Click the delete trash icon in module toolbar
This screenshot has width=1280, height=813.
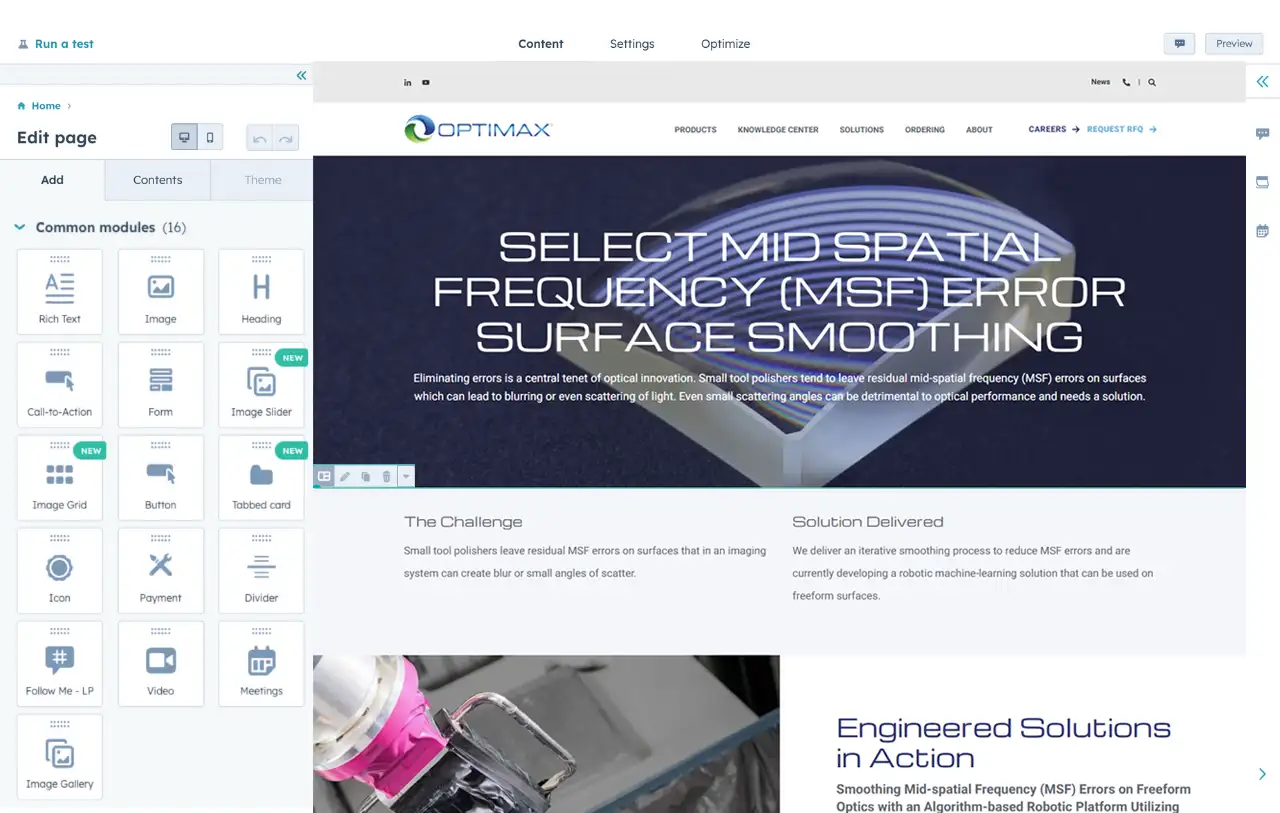tap(387, 477)
